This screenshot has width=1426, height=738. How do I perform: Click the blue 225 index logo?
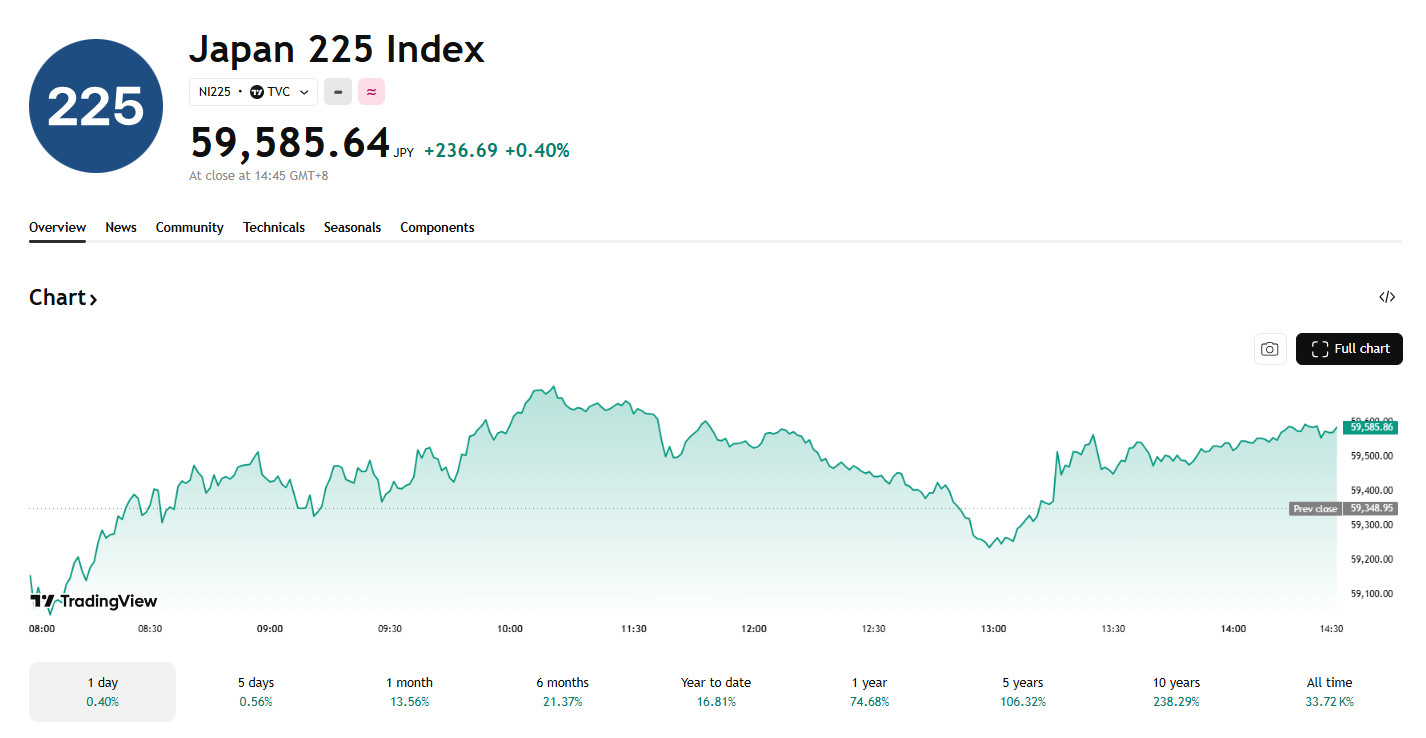point(96,106)
